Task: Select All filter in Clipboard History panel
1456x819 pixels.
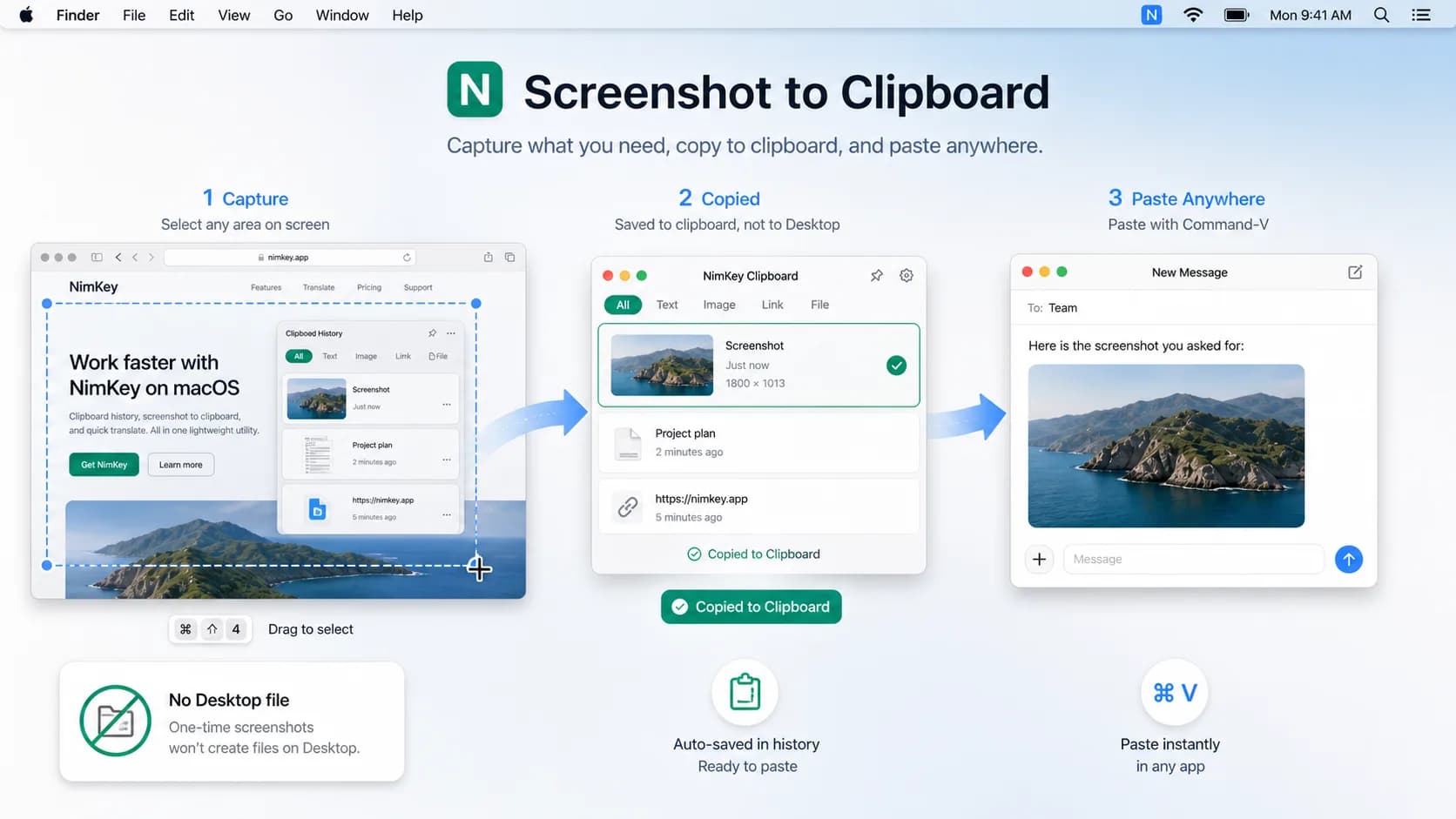Action: (x=299, y=356)
